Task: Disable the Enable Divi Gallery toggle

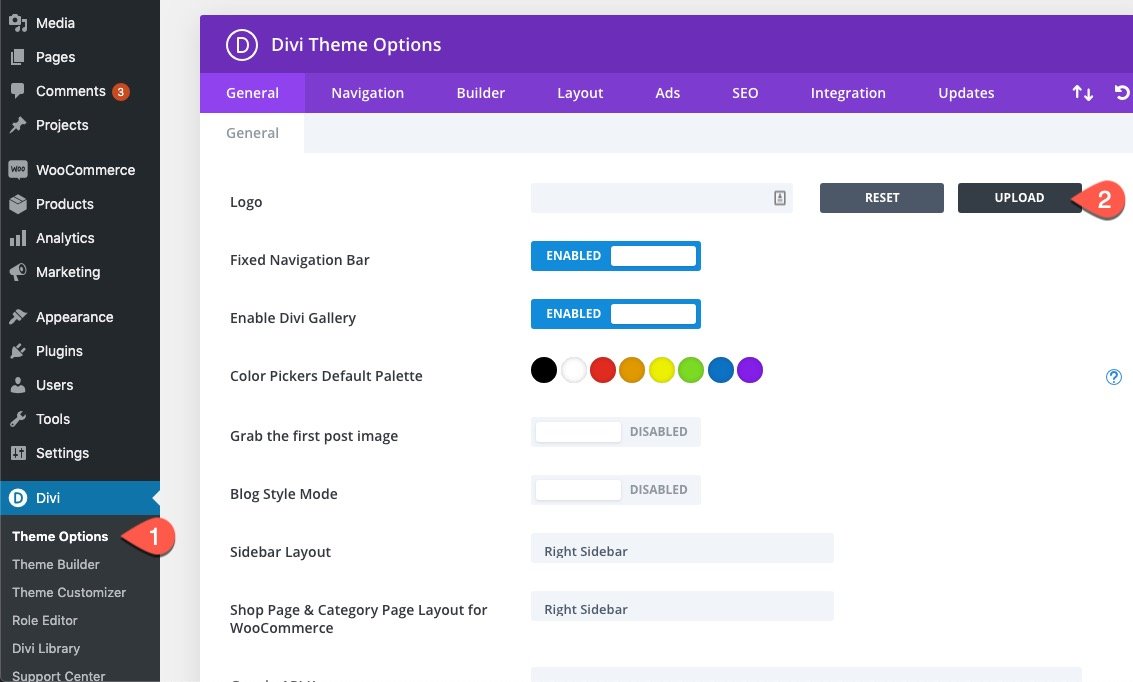Action: [616, 314]
